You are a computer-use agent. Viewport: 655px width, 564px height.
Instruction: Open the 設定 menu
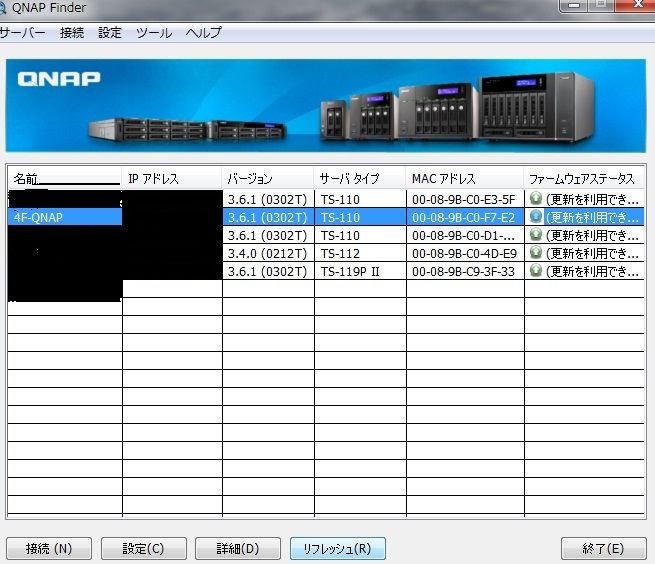110,33
